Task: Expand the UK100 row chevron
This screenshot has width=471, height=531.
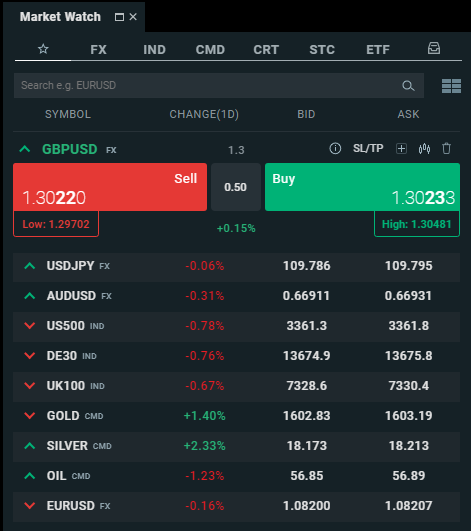Action: tap(30, 386)
